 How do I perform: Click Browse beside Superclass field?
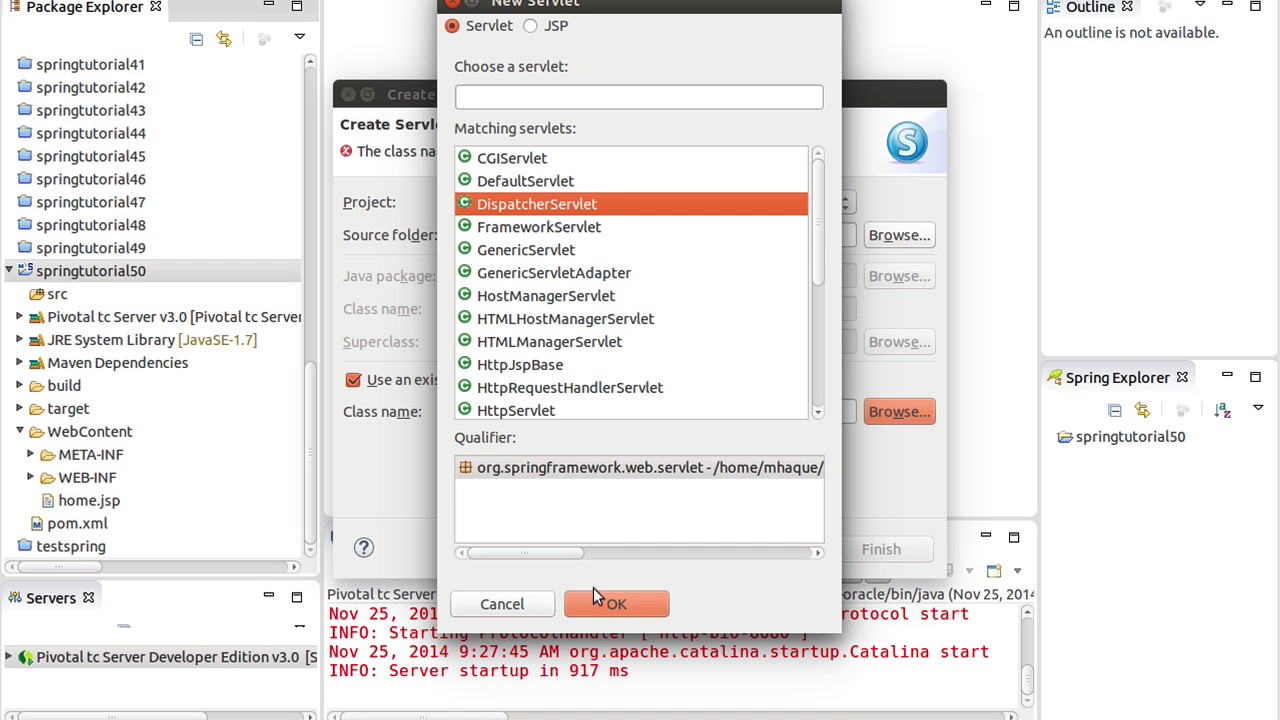tap(899, 342)
